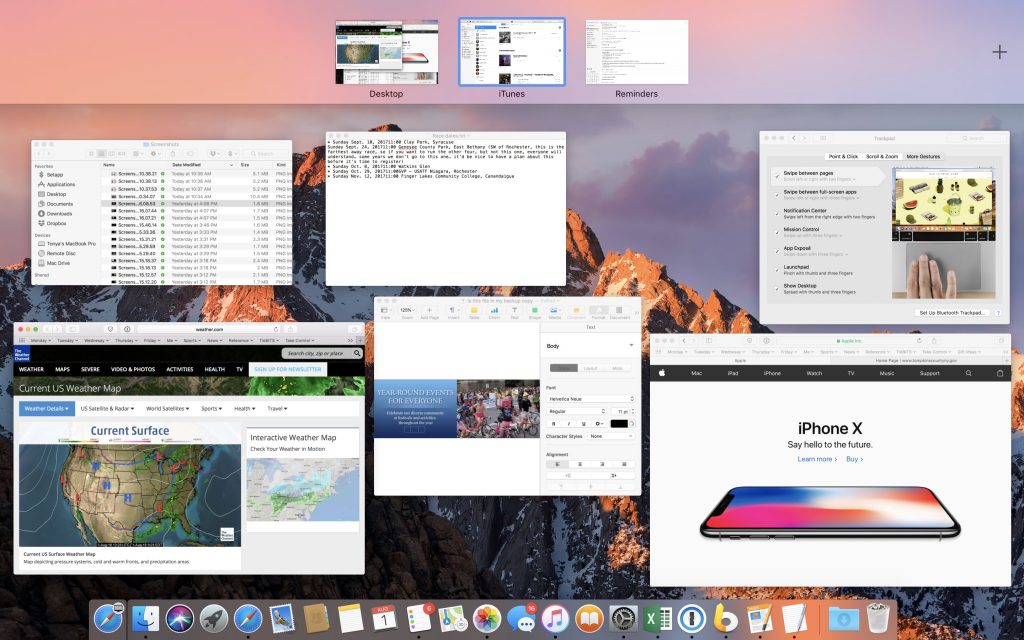Click the Trash icon in Dock
The width and height of the screenshot is (1024, 640).
(x=878, y=619)
